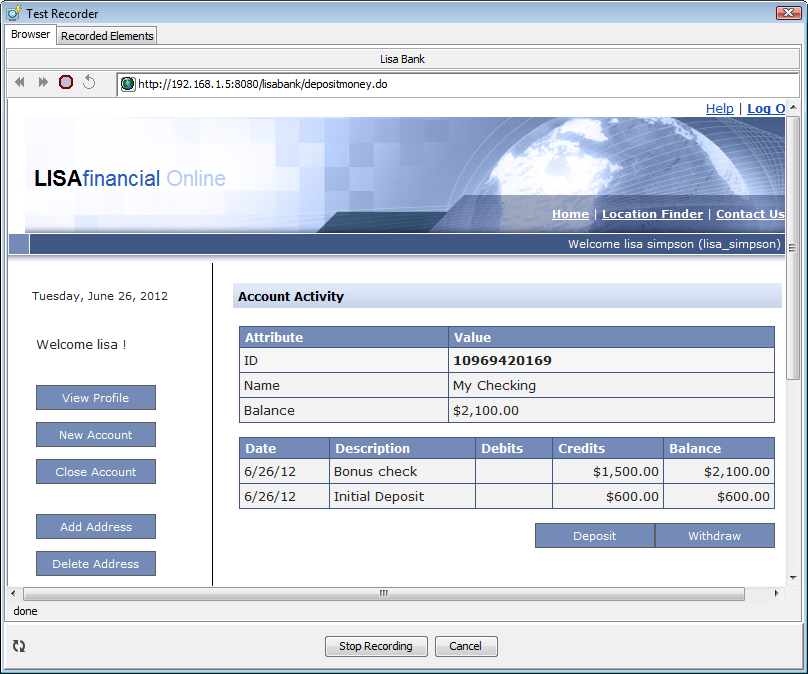Click the globe icon in the address bar

point(127,84)
